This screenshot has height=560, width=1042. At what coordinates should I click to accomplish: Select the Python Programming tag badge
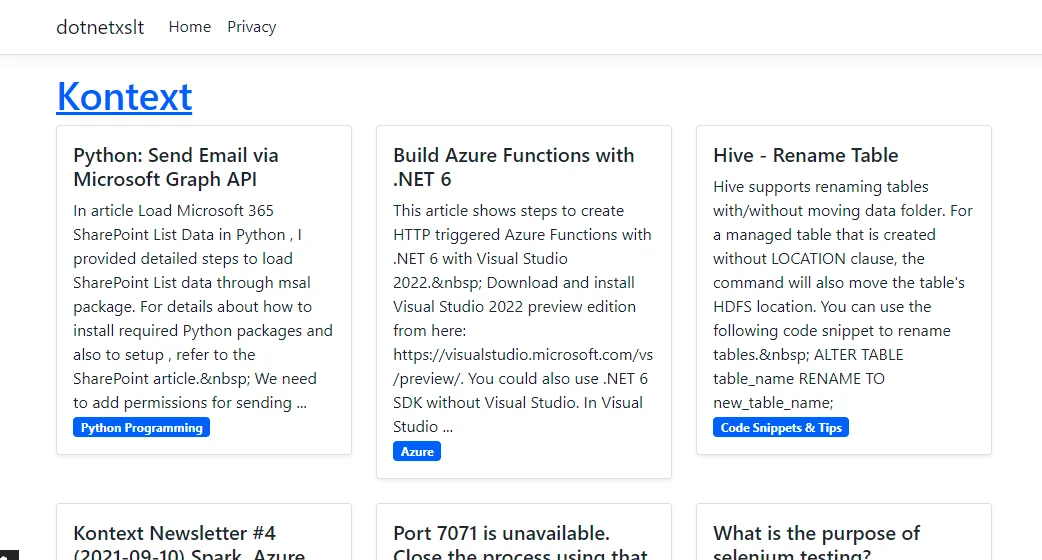pyautogui.click(x=141, y=428)
